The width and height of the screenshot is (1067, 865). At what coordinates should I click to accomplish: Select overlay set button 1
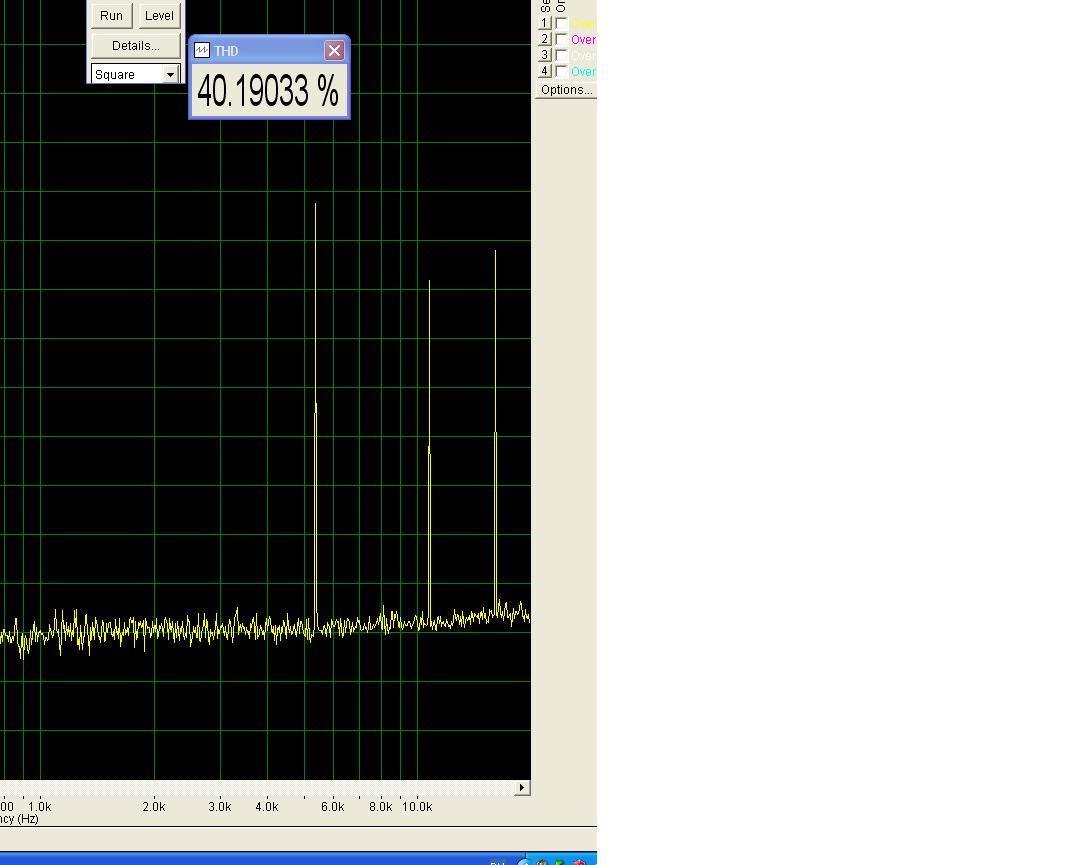(x=544, y=23)
